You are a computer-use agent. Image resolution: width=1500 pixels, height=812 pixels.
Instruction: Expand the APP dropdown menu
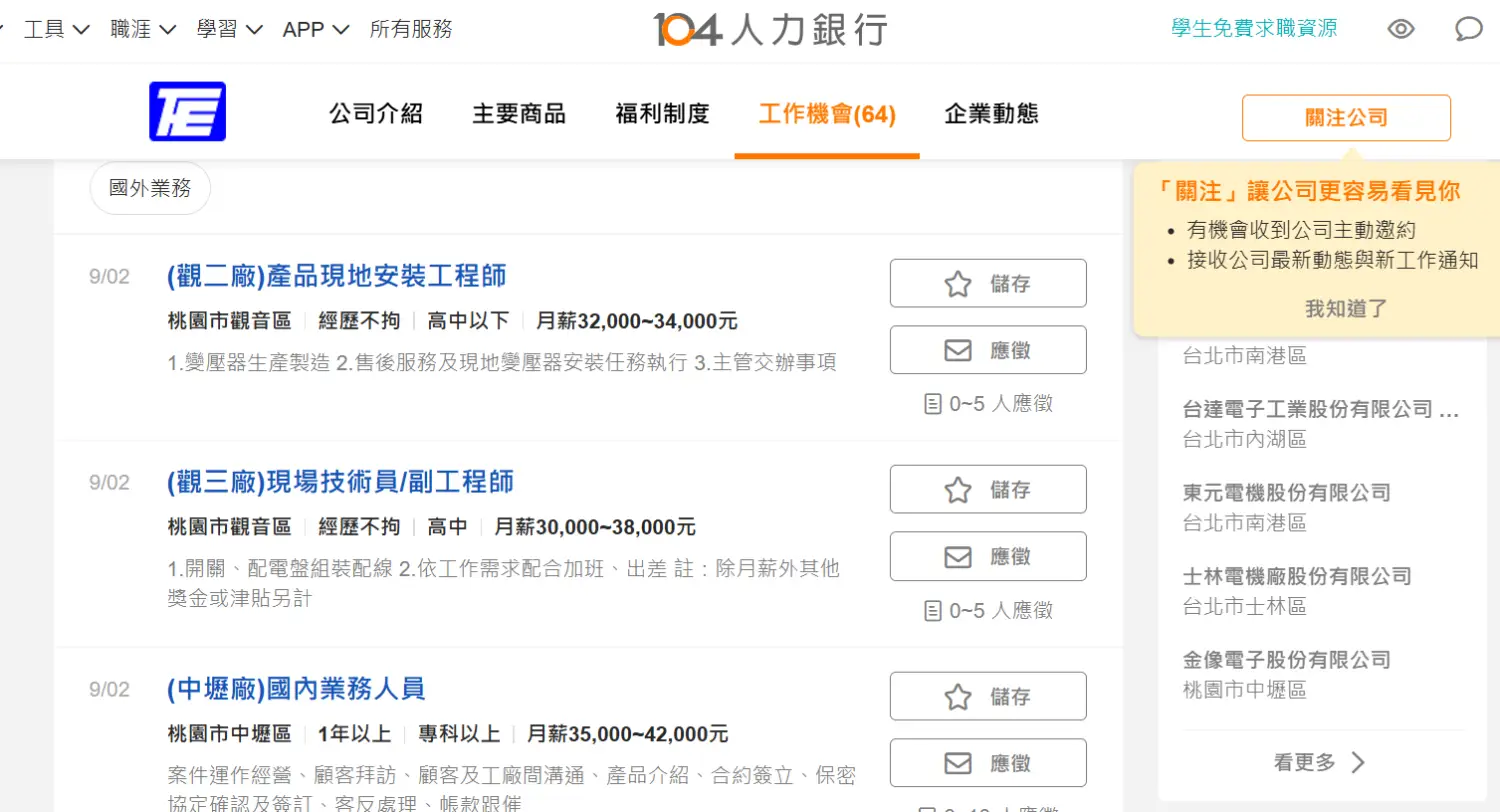[x=316, y=29]
